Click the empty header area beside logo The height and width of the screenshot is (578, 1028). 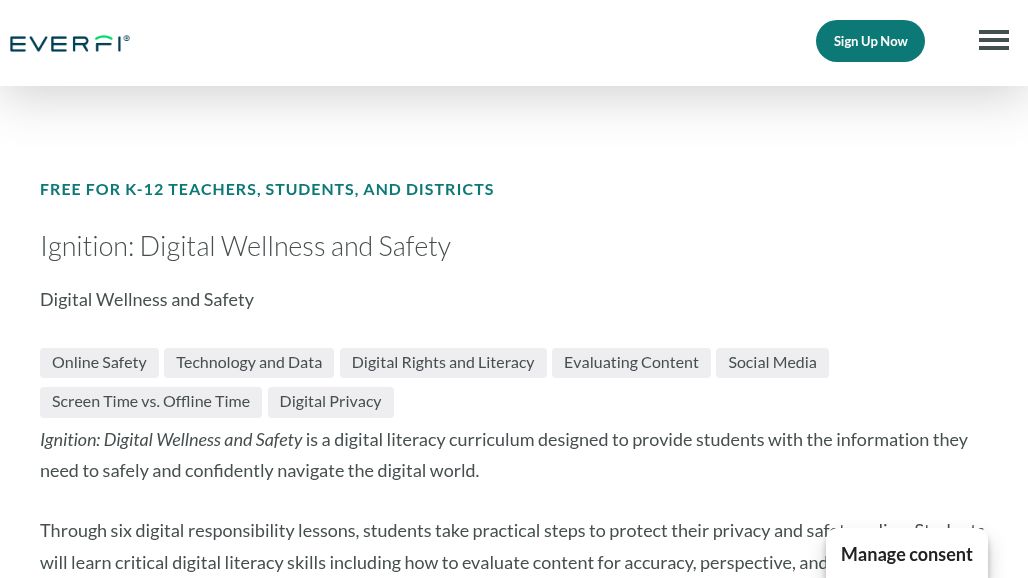point(472,43)
